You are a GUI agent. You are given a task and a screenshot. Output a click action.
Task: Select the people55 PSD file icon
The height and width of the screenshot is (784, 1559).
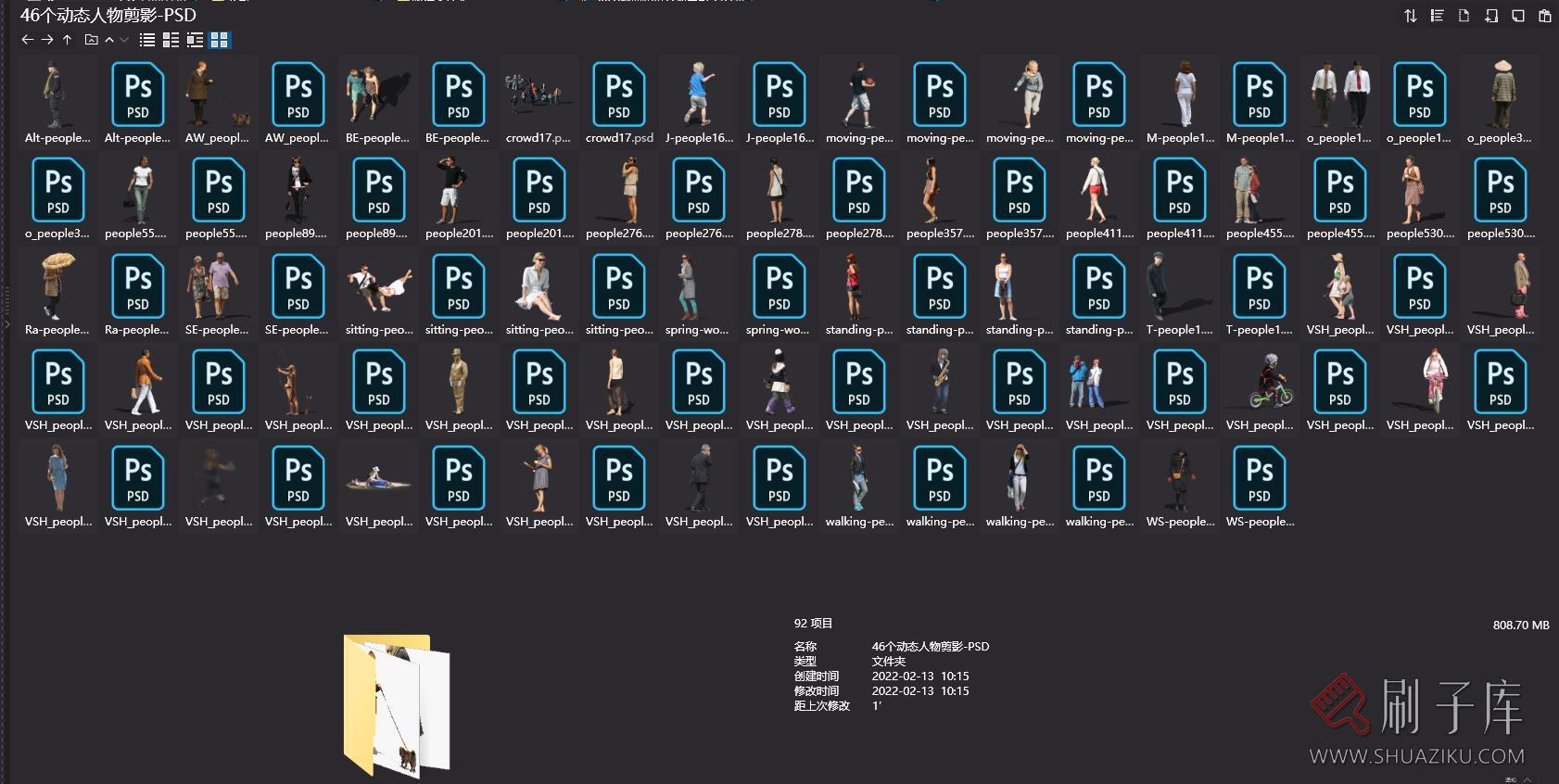(219, 190)
